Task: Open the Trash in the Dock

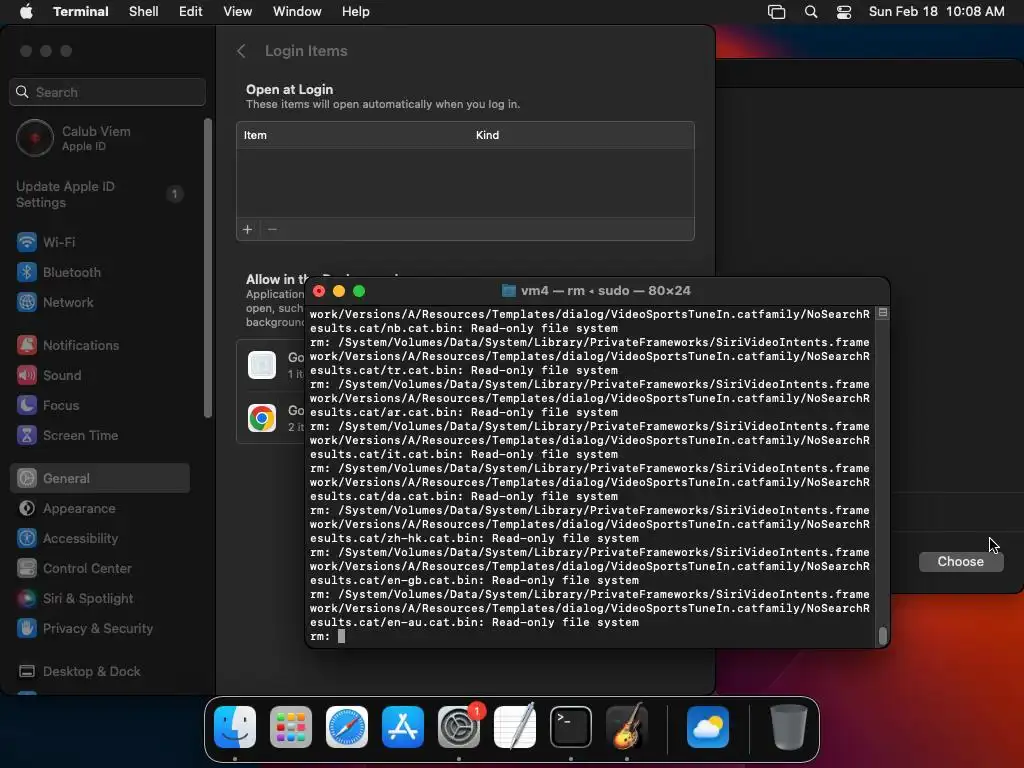Action: pyautogui.click(x=788, y=727)
